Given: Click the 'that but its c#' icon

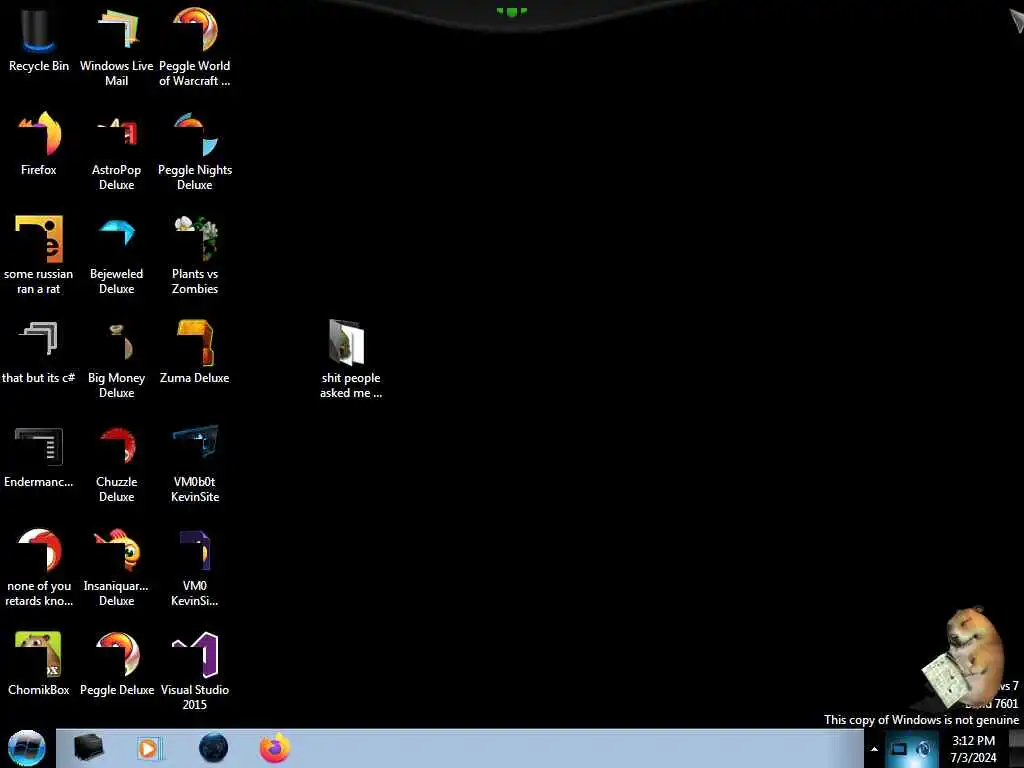Looking at the screenshot, I should (39, 352).
